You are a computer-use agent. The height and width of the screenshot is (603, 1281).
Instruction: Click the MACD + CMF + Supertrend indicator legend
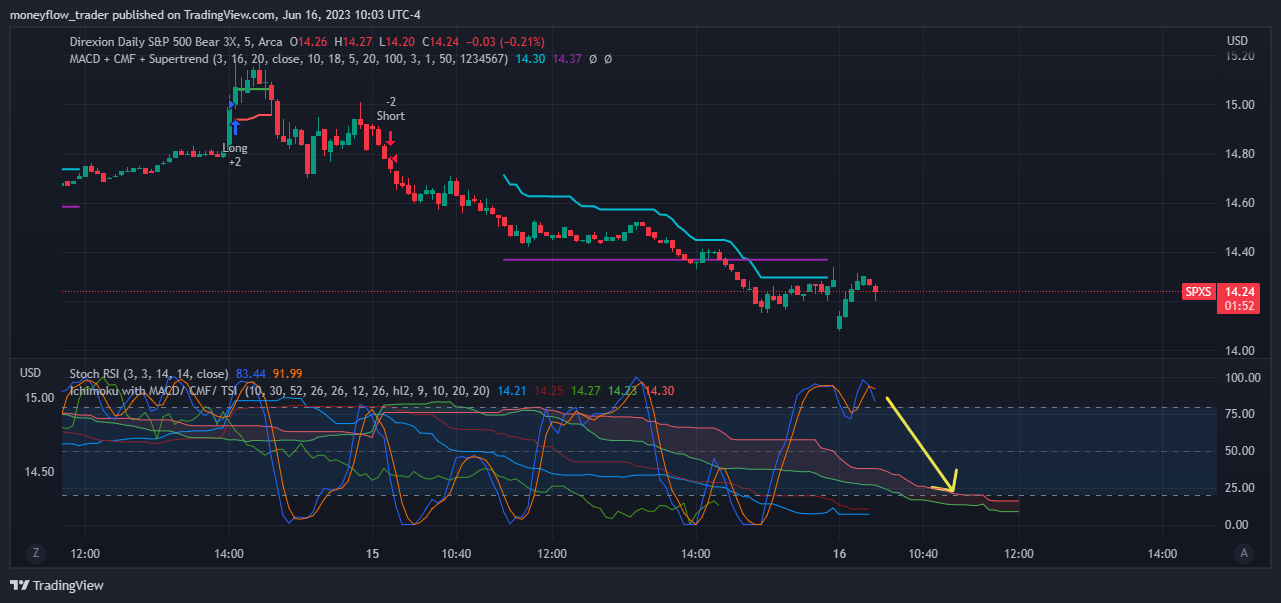(289, 59)
